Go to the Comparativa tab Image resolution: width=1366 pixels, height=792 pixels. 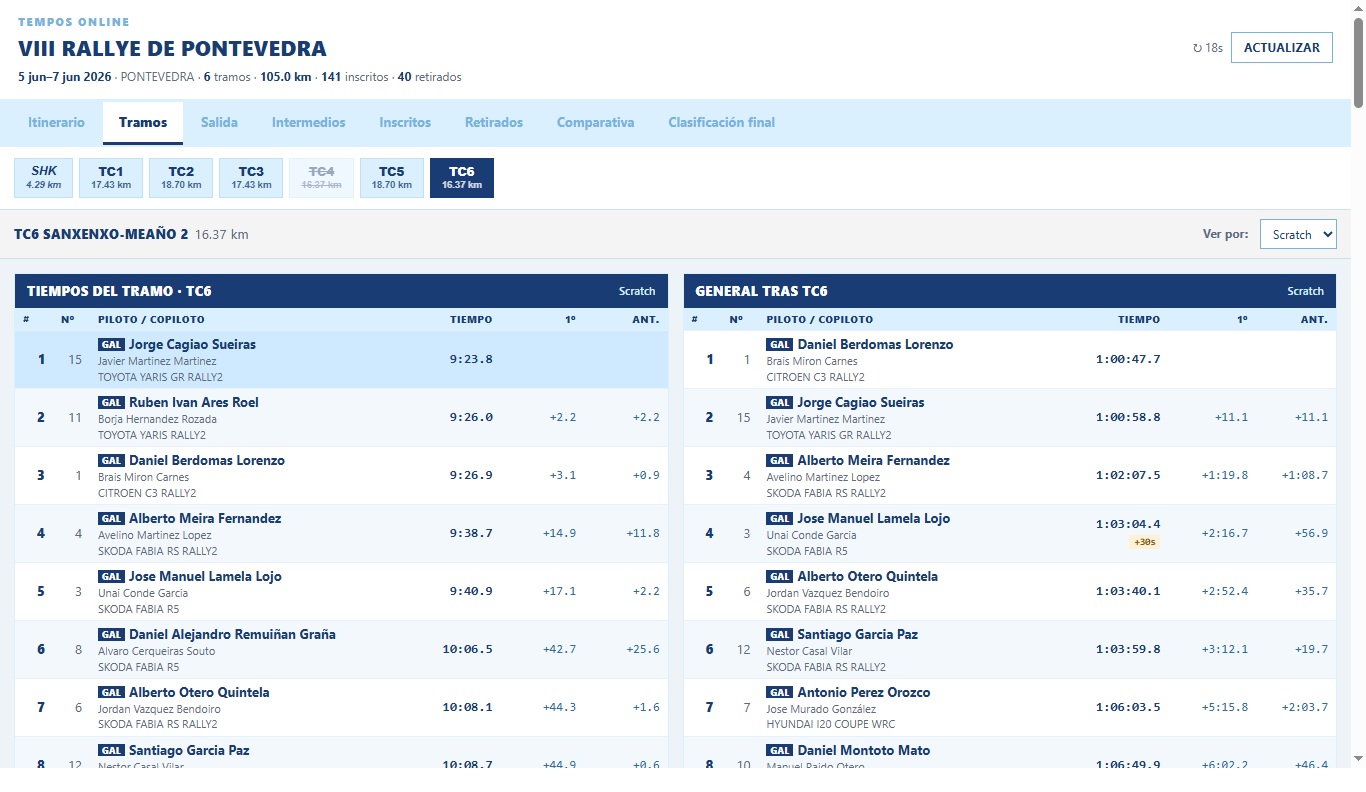click(x=596, y=122)
